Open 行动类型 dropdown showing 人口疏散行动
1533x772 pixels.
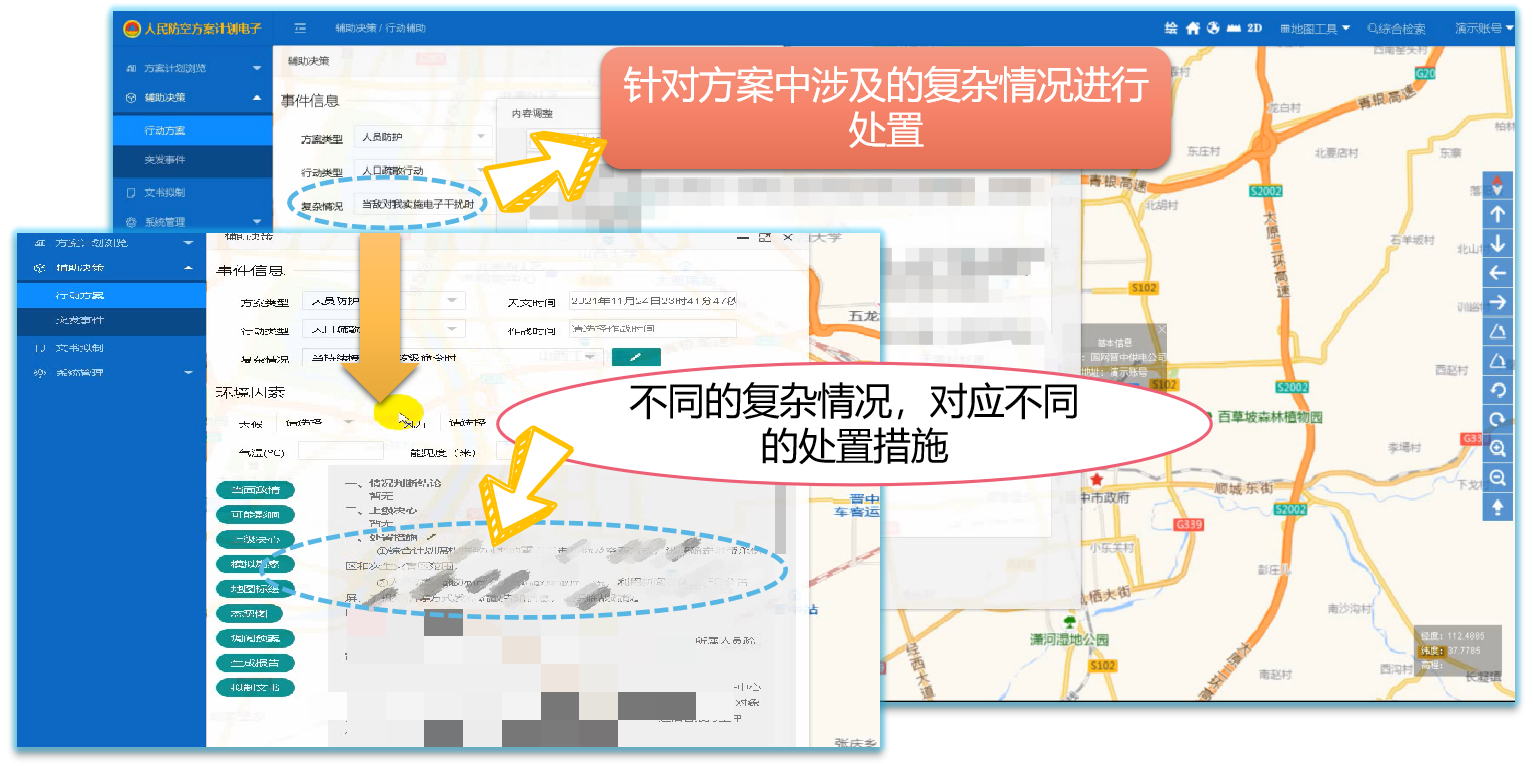click(422, 171)
